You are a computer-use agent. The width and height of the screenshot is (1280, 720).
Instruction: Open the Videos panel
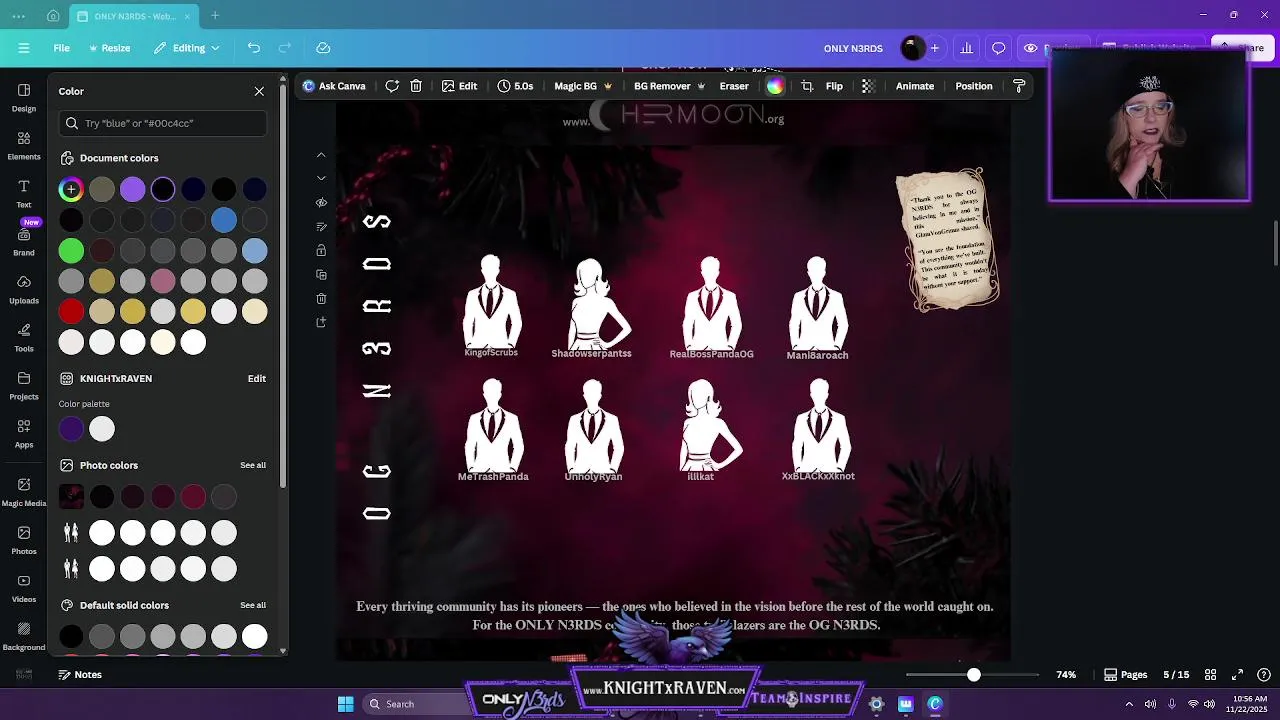tap(24, 588)
